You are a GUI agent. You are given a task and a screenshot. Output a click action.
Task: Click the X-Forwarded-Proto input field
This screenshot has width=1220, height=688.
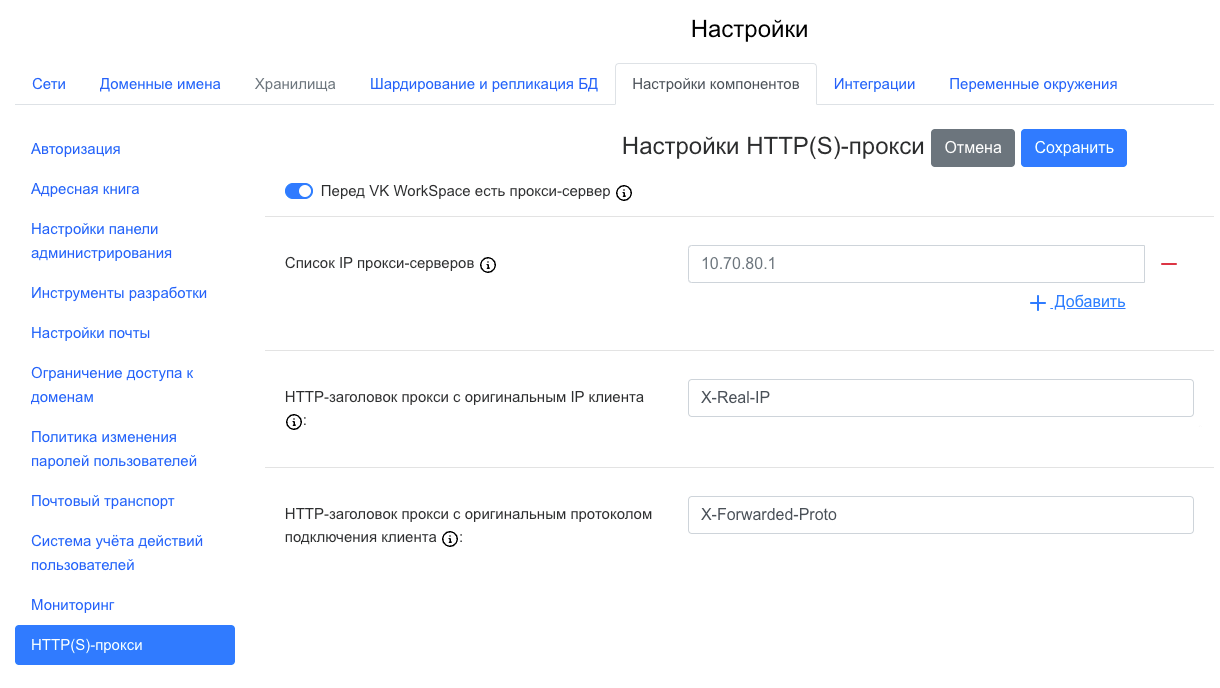(x=940, y=515)
